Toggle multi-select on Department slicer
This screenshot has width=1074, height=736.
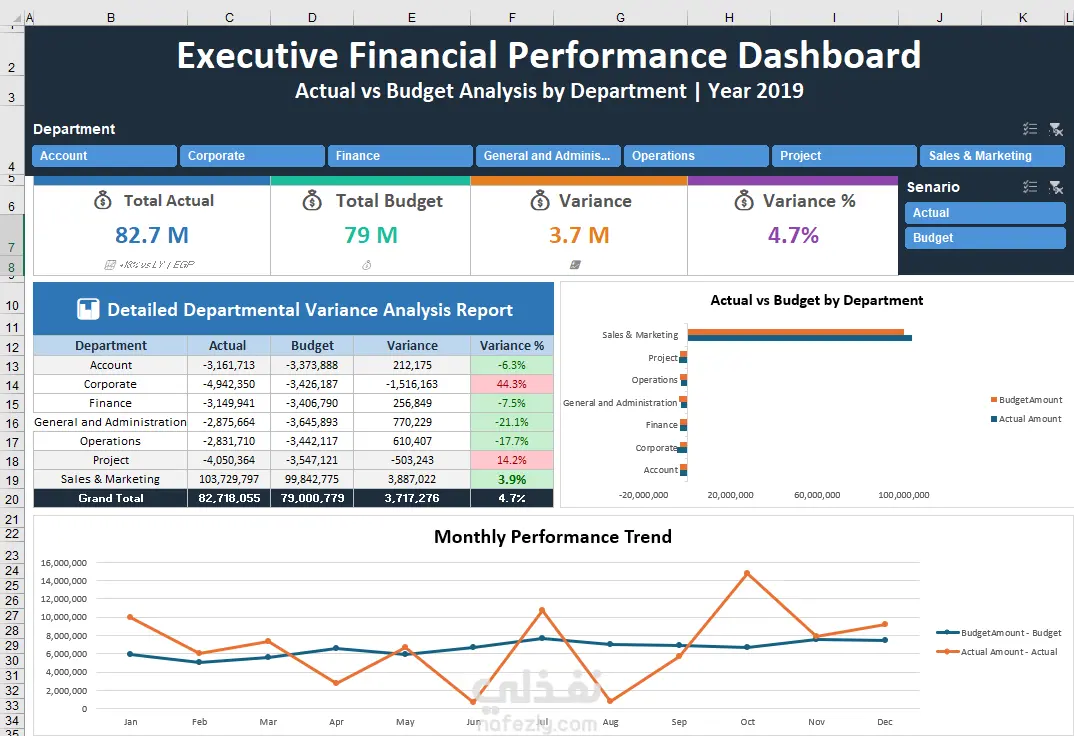[1030, 129]
